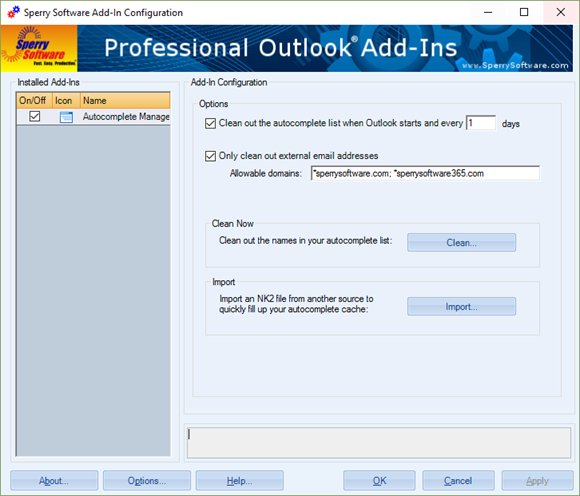
Task: Click the Apply button
Action: coord(537,480)
